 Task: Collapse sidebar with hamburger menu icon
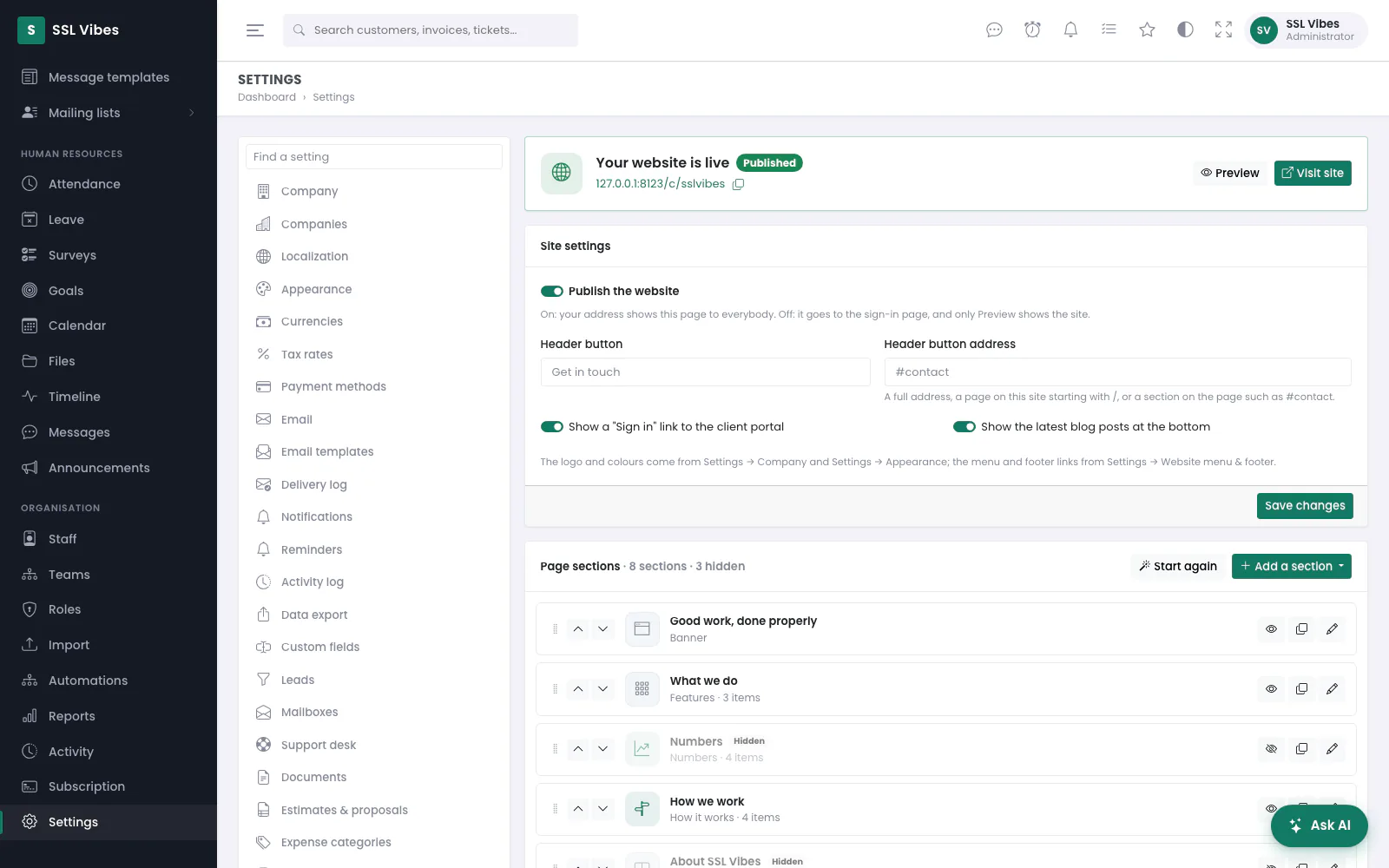click(255, 30)
